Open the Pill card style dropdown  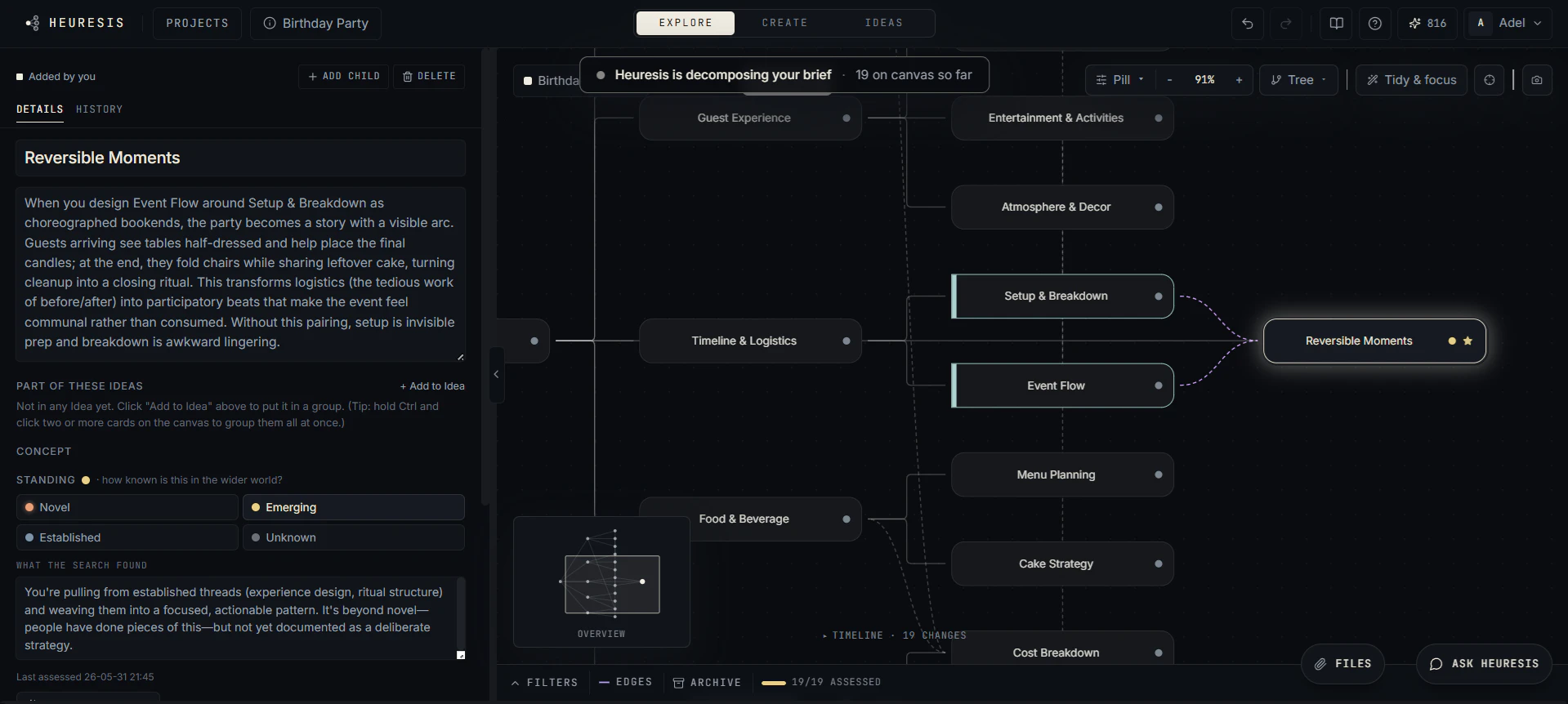coord(1119,80)
